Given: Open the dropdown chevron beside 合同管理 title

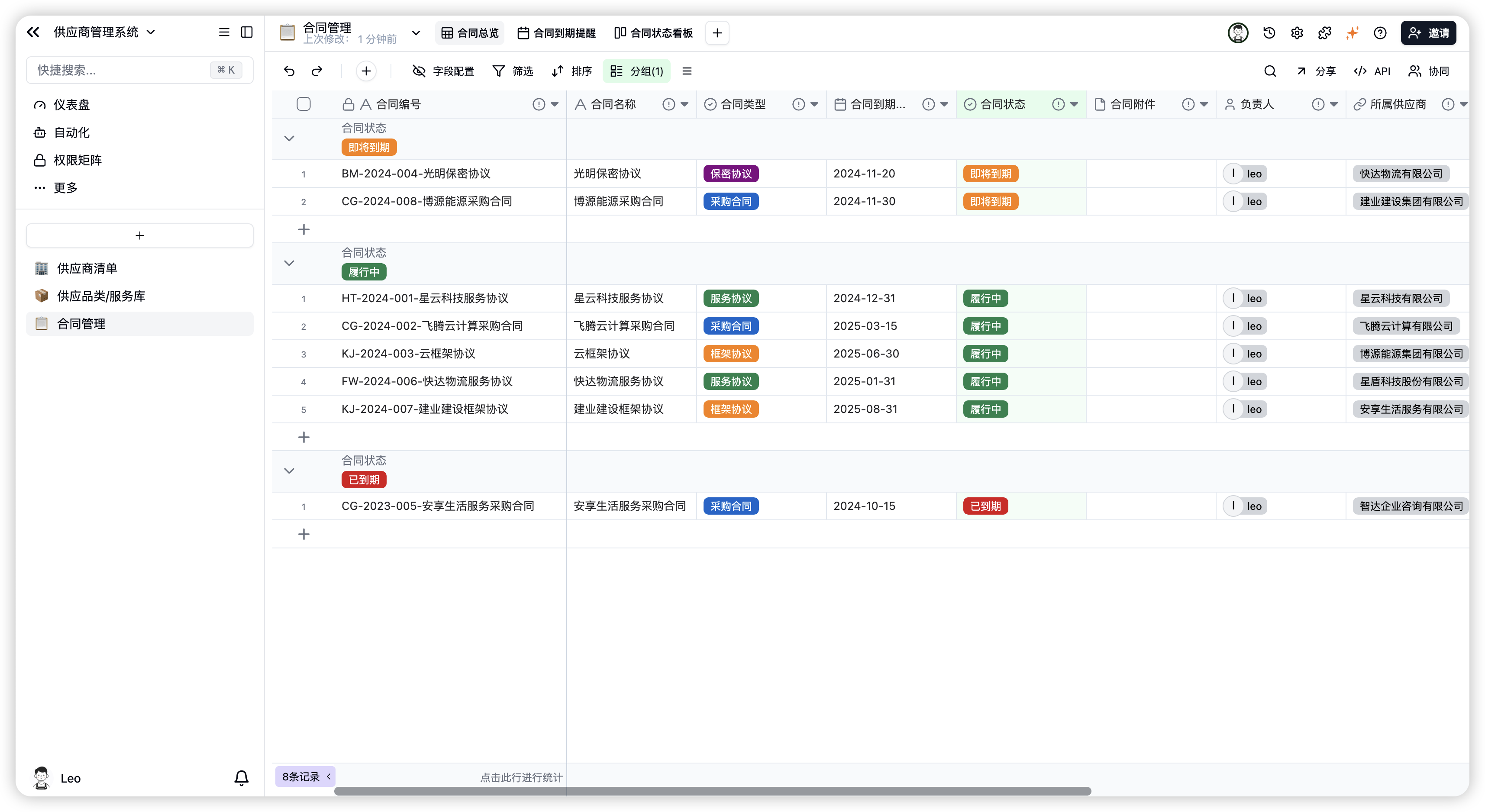Looking at the screenshot, I should tap(416, 33).
